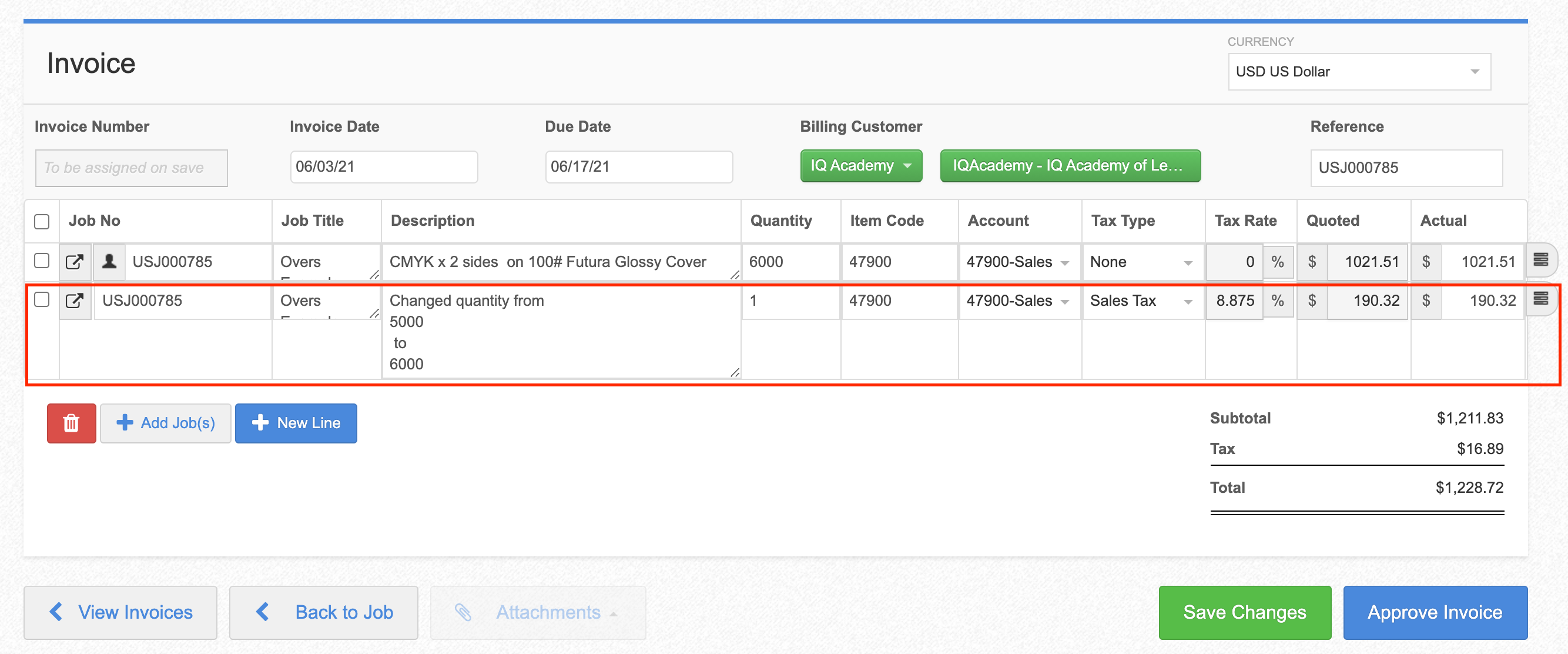Click the red trash delete button
The width and height of the screenshot is (1568, 654).
[x=71, y=423]
